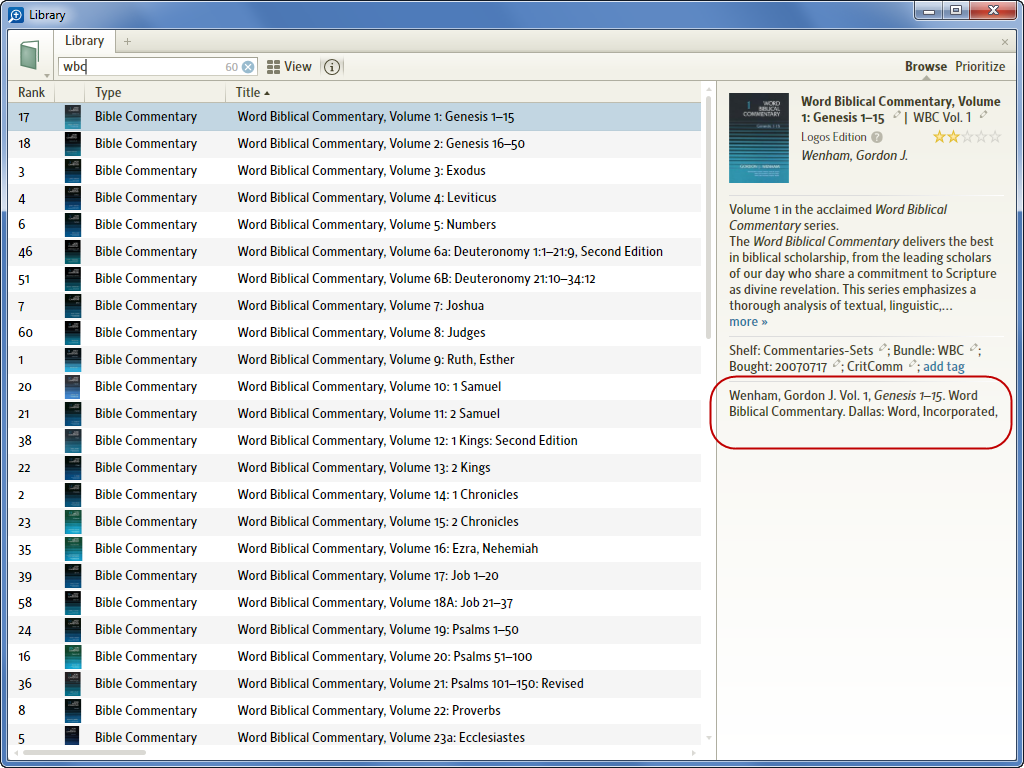
Task: Select Word Biblical Commentary, Volume 14: 1 Chronicles
Action: (x=355, y=494)
